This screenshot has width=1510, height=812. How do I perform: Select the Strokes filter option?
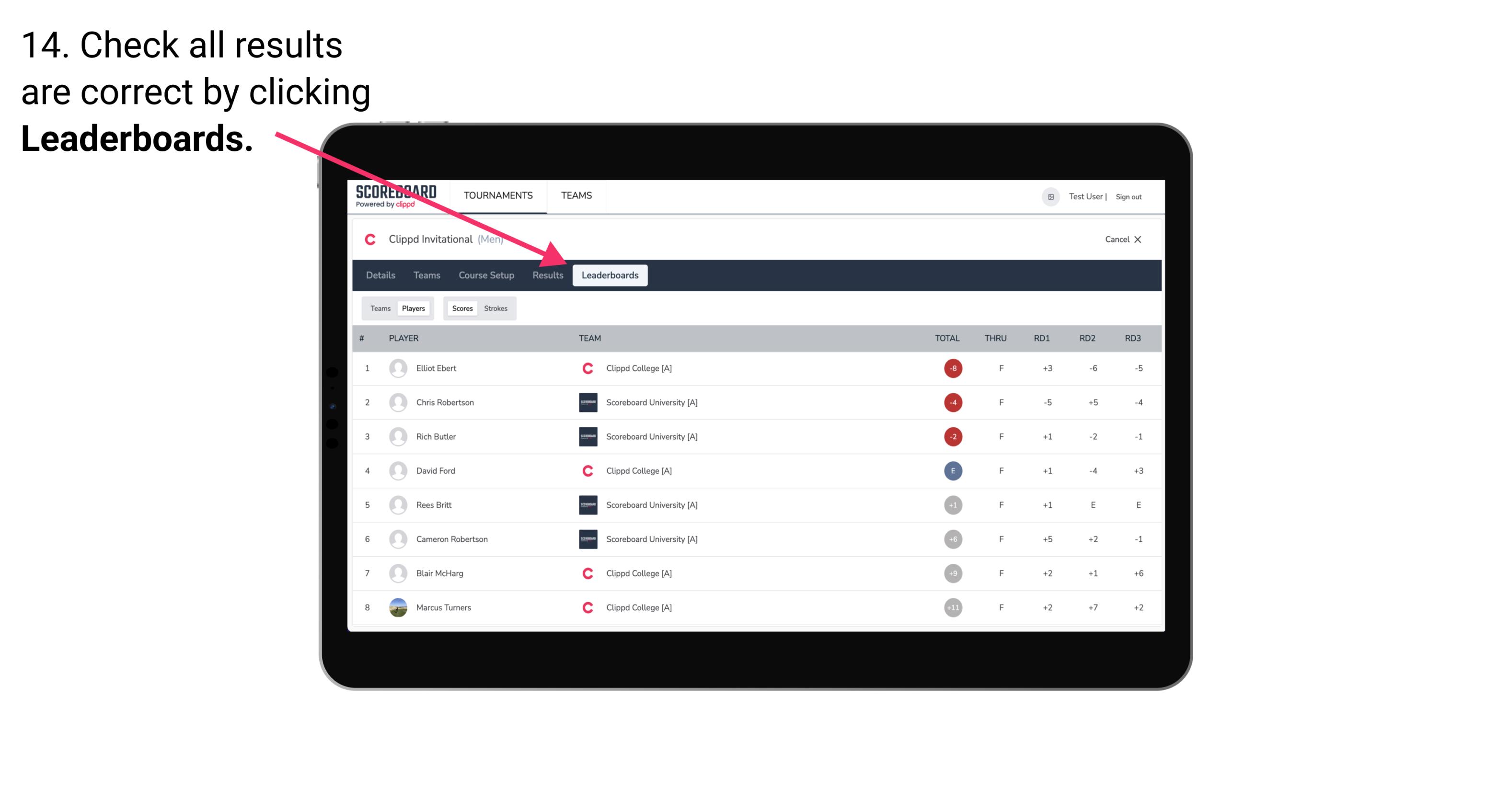pos(496,308)
